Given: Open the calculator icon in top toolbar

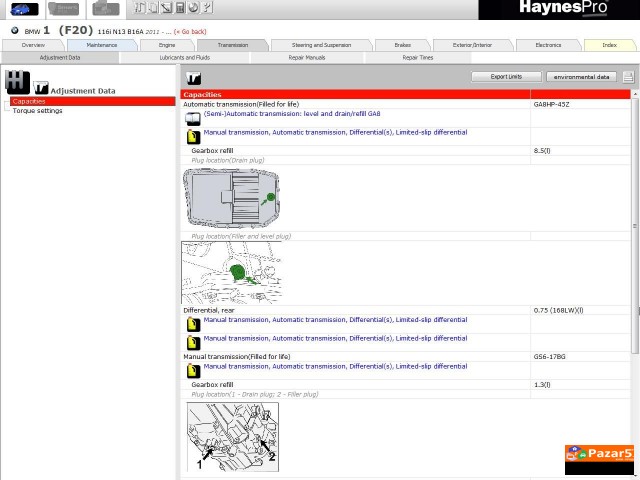Looking at the screenshot, I should 180,8.
